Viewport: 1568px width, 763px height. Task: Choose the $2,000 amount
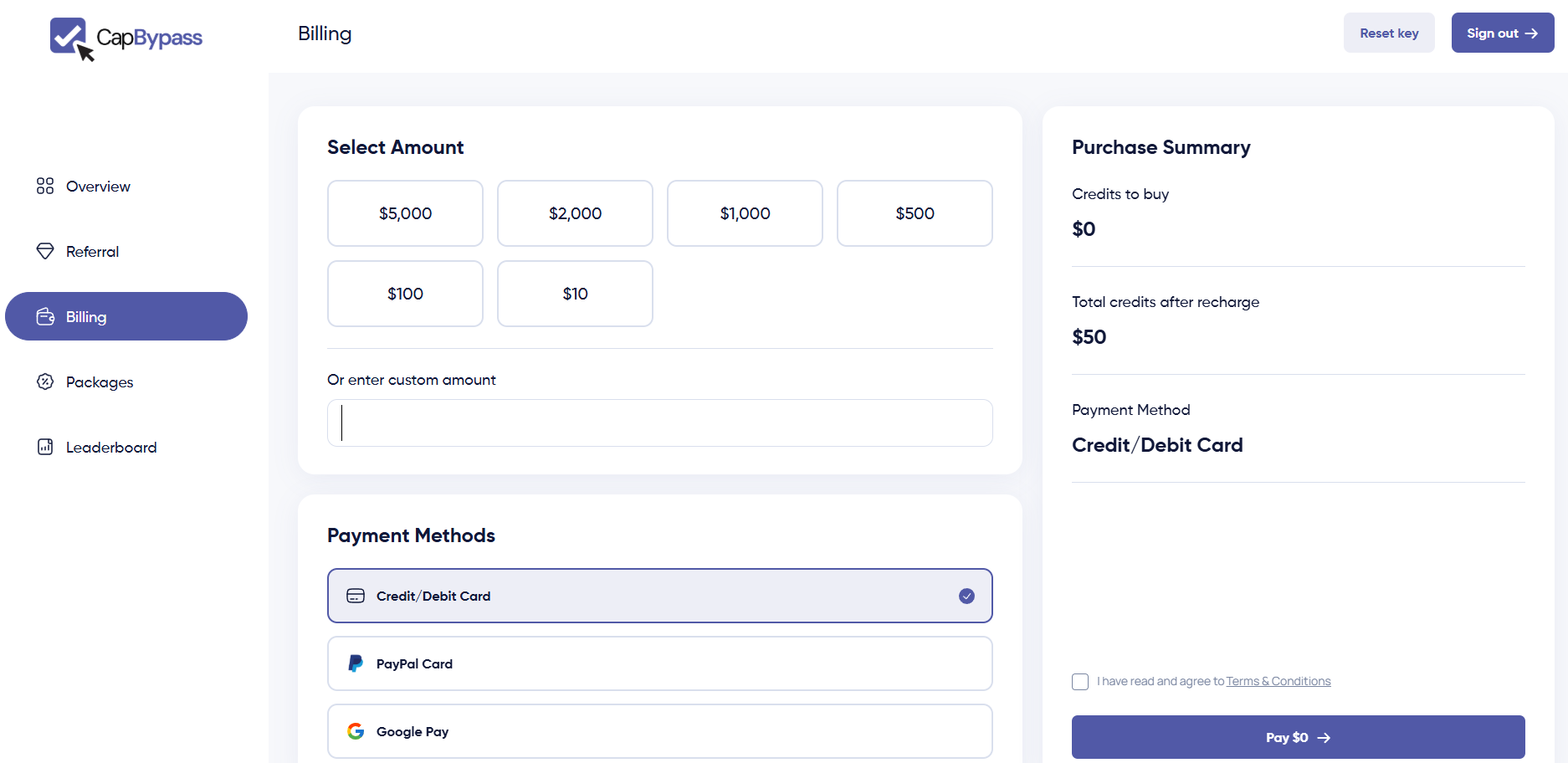click(x=575, y=213)
